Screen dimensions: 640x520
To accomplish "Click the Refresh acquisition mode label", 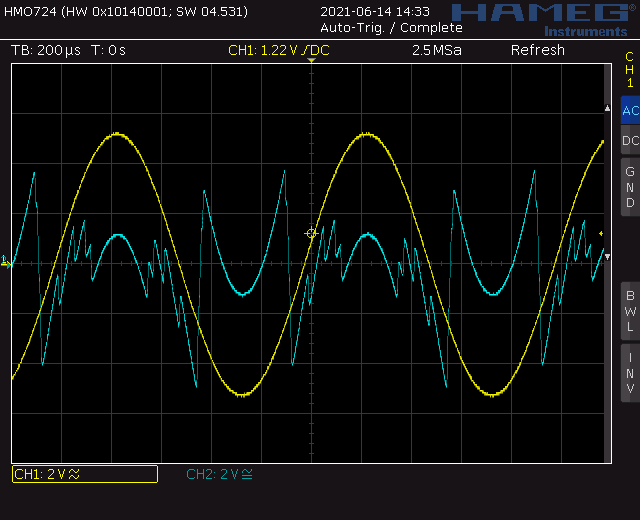I will coord(537,50).
